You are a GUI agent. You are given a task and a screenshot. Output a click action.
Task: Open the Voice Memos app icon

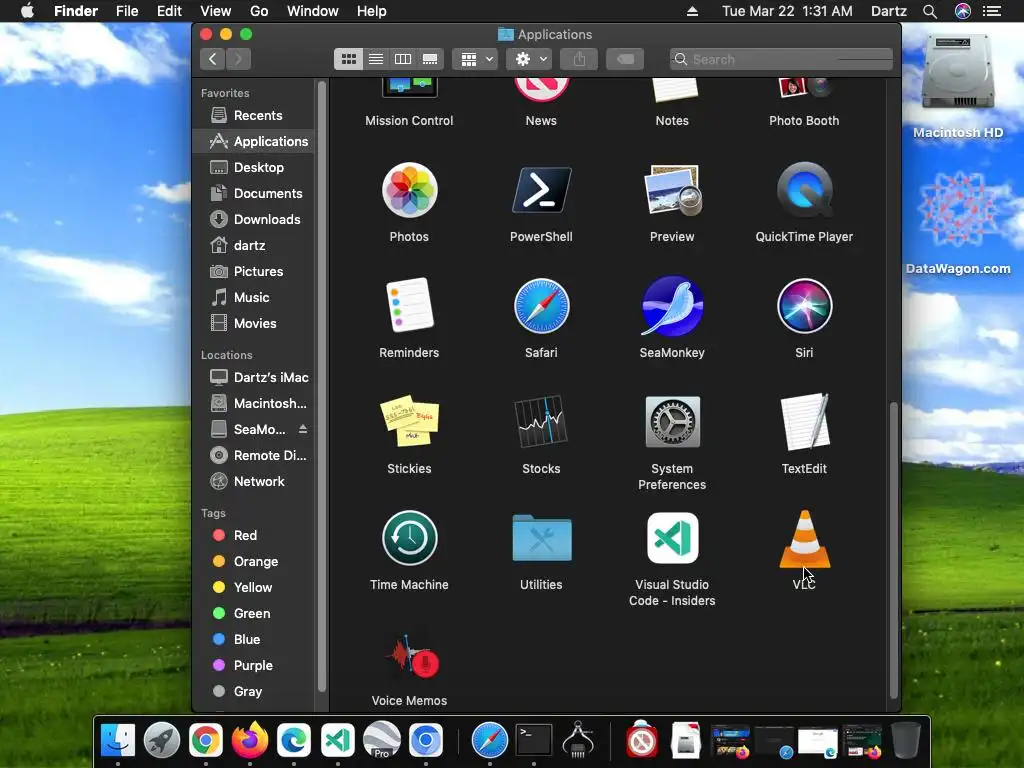coord(412,656)
